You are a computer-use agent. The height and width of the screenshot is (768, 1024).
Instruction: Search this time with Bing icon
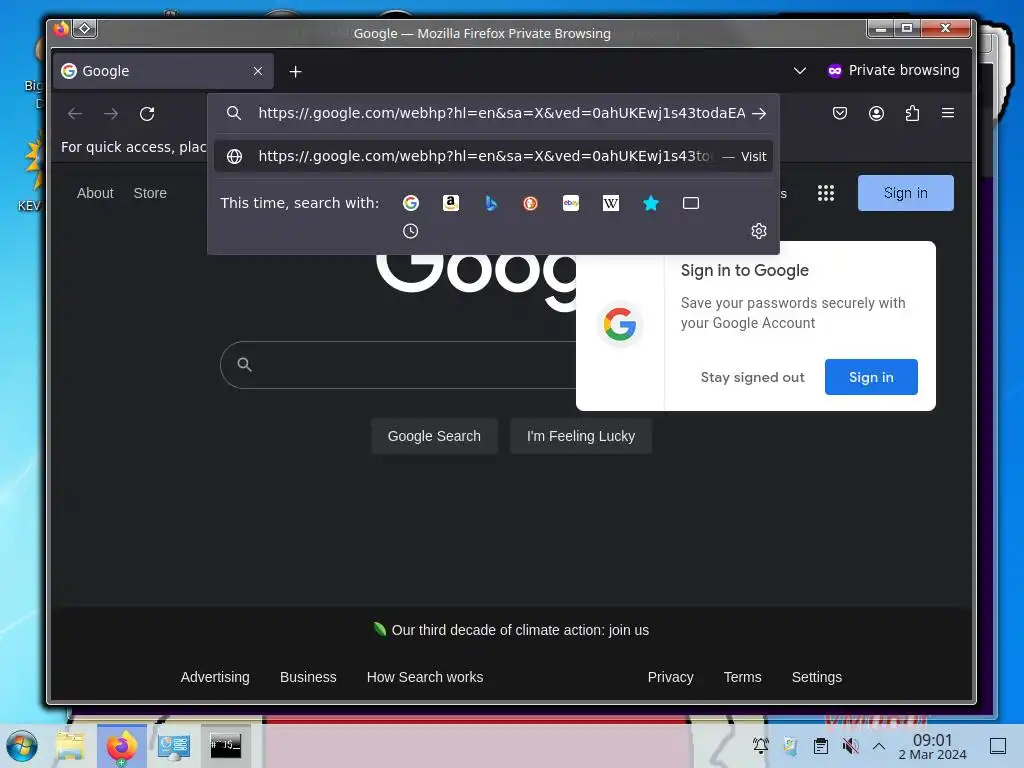pos(491,203)
